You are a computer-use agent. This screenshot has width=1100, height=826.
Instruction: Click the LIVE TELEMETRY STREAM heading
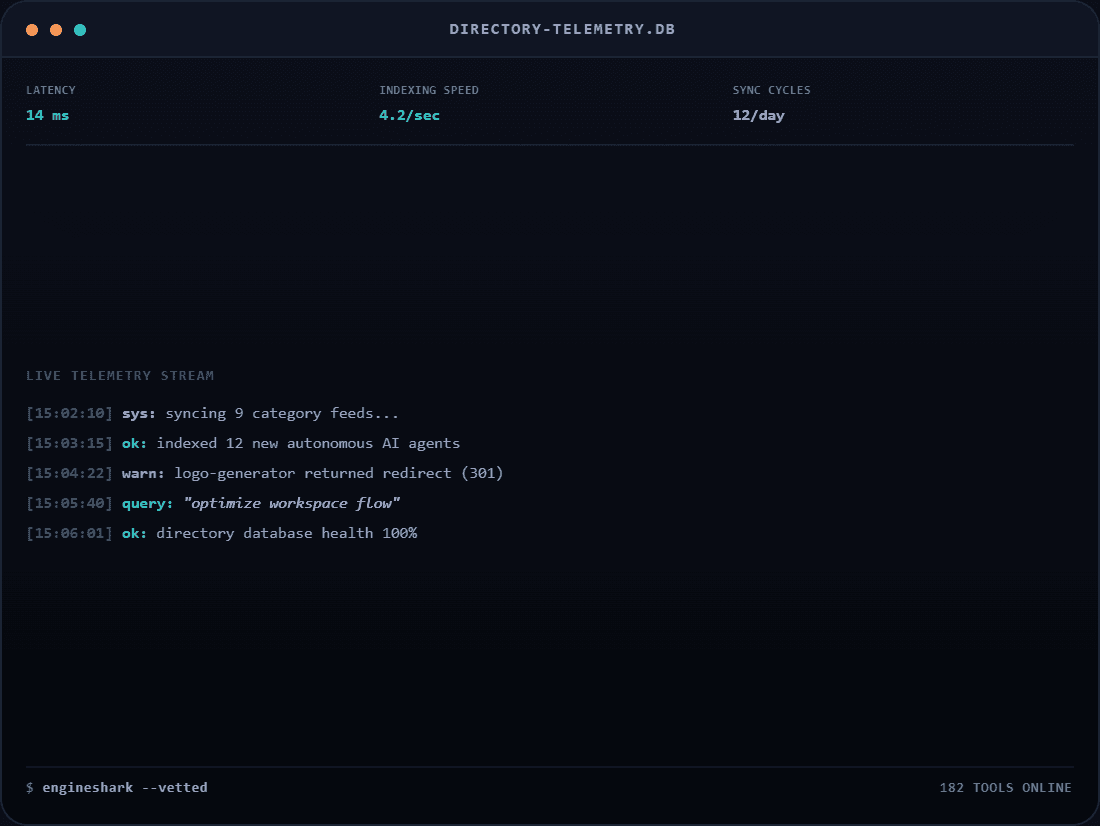[120, 375]
